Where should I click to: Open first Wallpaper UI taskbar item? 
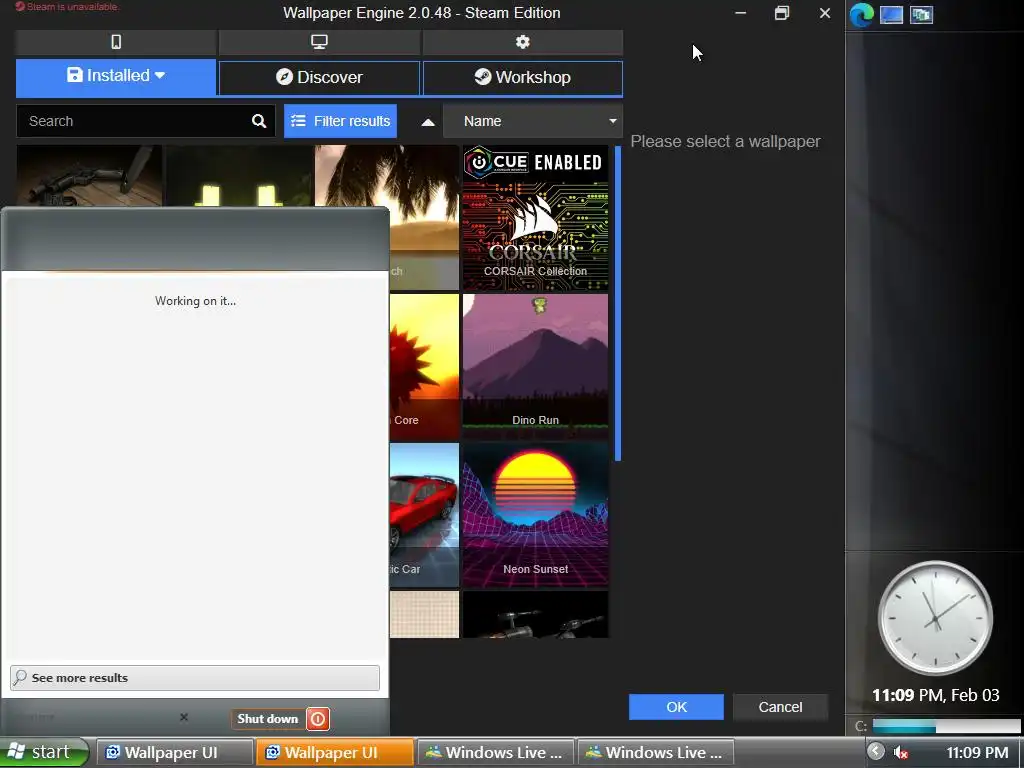click(x=174, y=753)
